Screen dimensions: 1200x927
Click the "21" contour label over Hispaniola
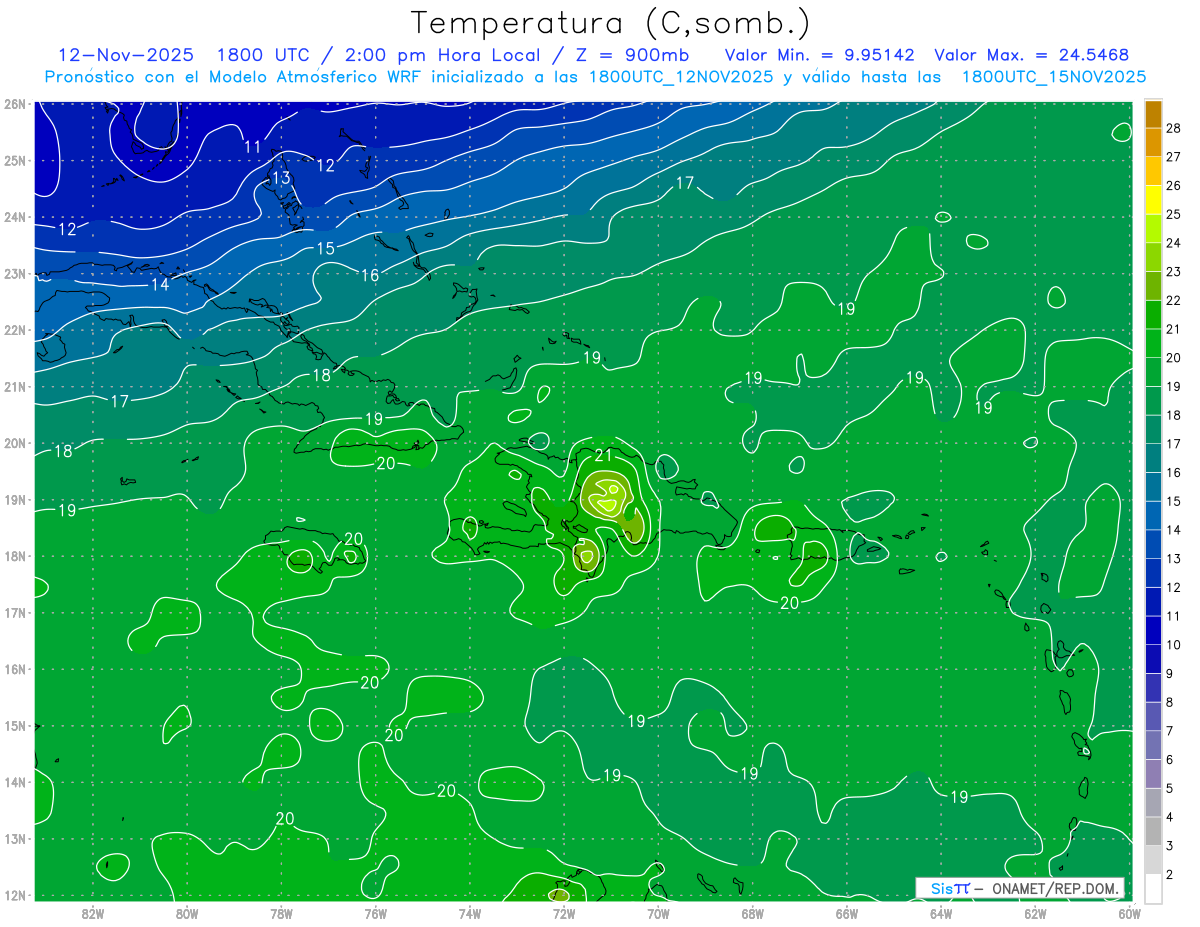click(602, 456)
